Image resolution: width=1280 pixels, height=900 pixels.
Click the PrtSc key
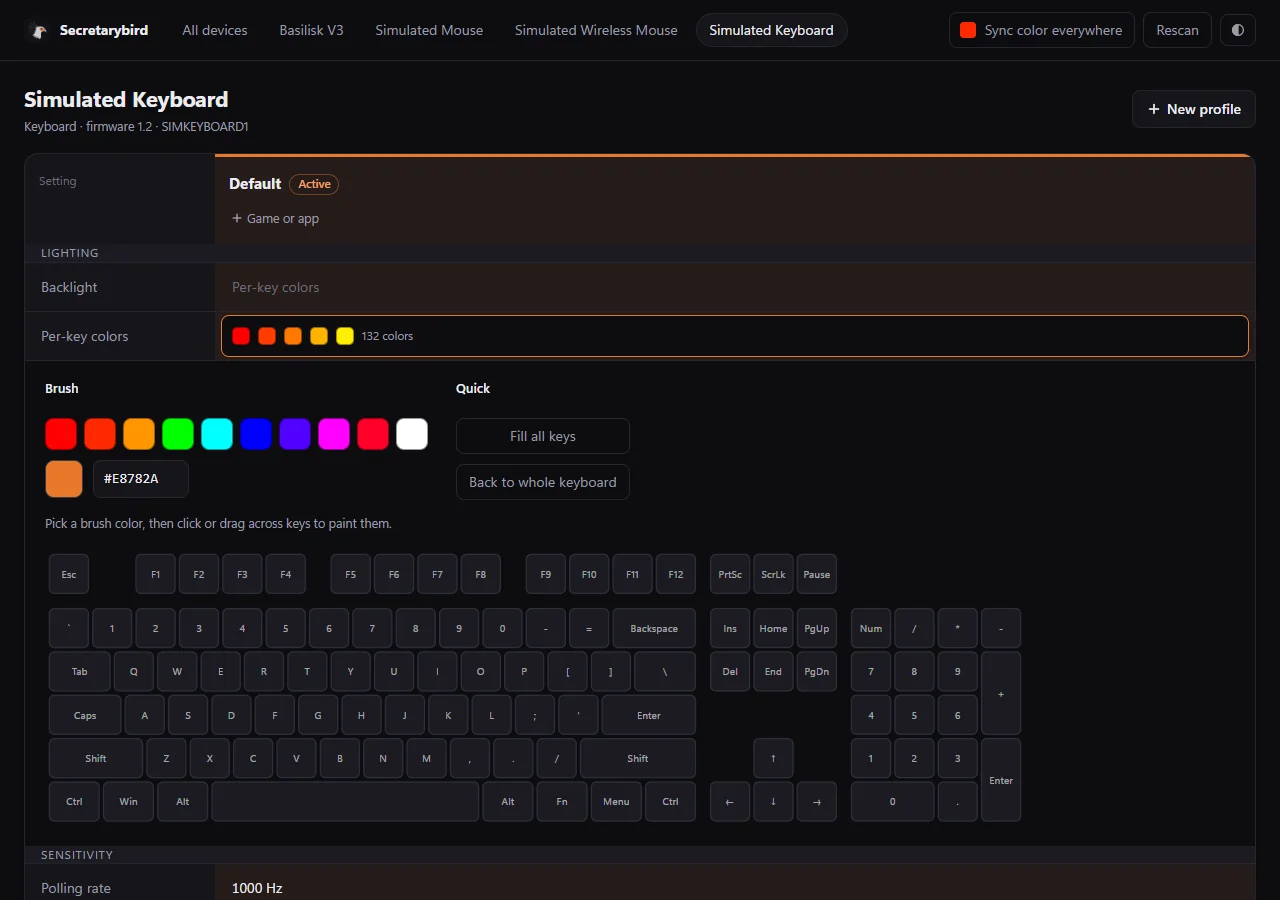(730, 574)
